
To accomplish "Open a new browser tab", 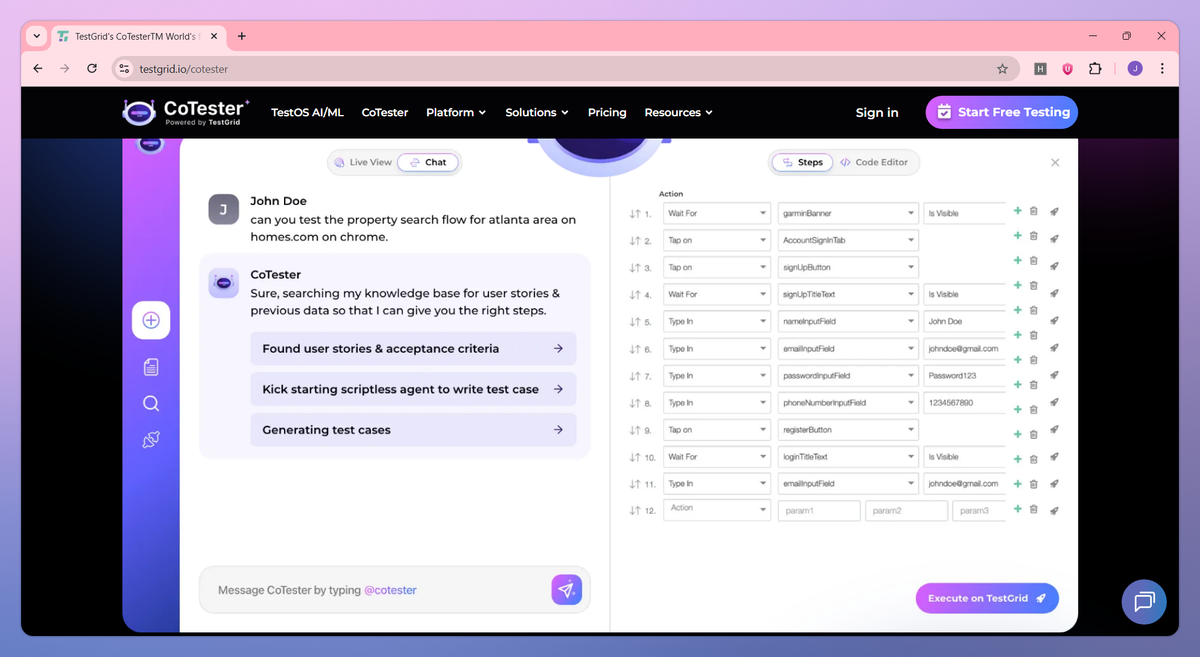I will click(x=242, y=36).
